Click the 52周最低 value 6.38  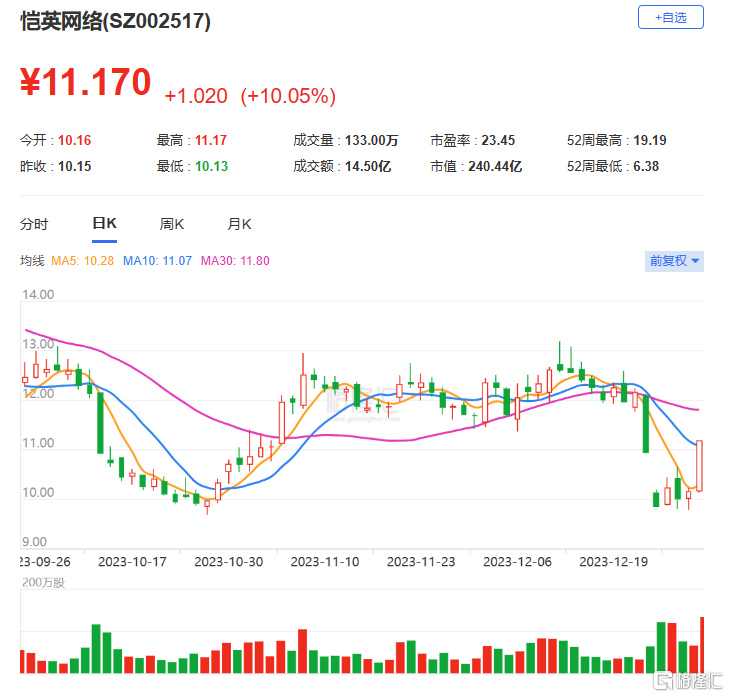click(x=646, y=166)
